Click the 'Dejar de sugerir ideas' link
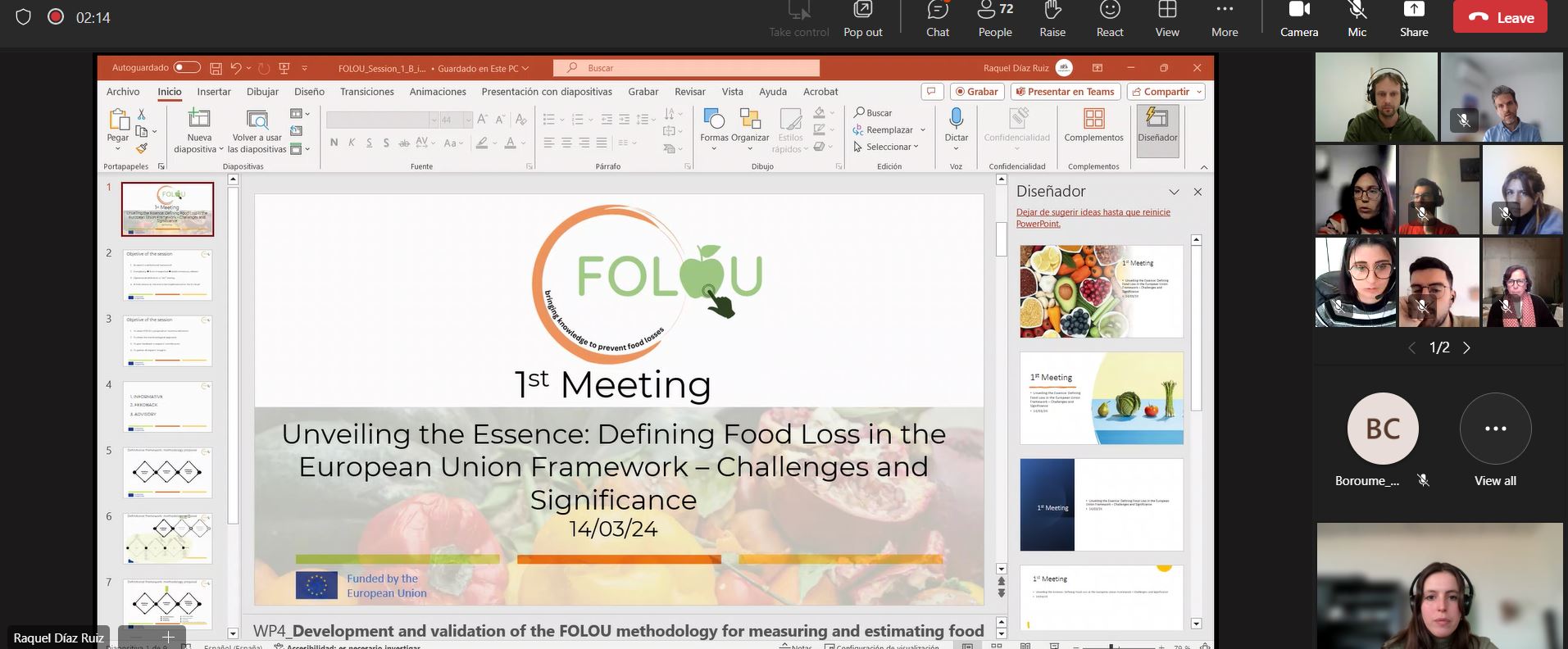This screenshot has height=649, width=1568. pyautogui.click(x=1093, y=217)
